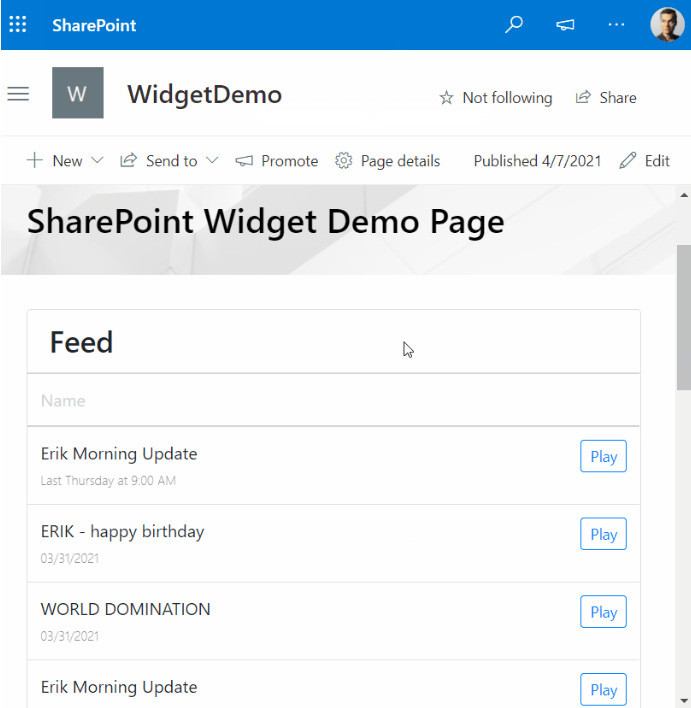Play ERIK - happy birthday item
This screenshot has height=708, width=691.
point(603,534)
